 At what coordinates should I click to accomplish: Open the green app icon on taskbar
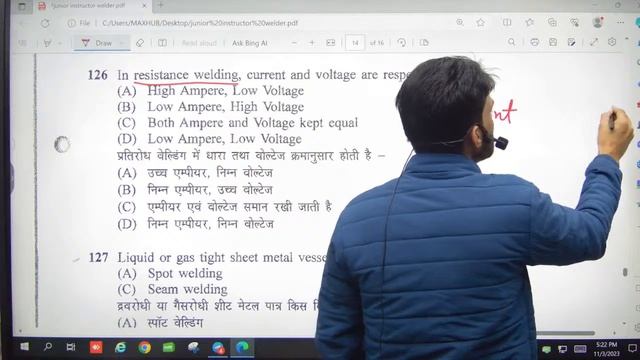point(169,347)
